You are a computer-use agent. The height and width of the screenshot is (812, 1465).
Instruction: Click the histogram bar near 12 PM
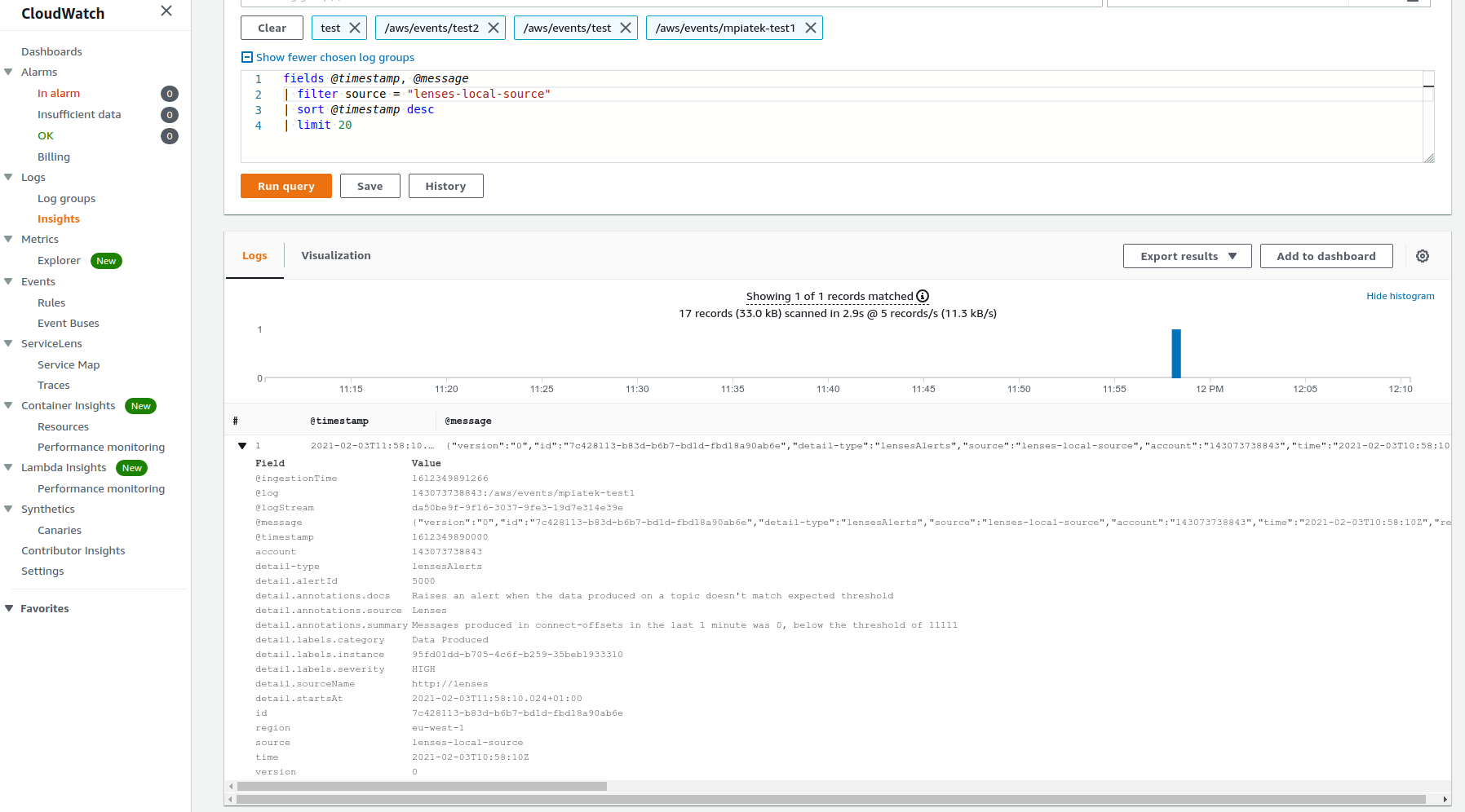tap(1176, 354)
